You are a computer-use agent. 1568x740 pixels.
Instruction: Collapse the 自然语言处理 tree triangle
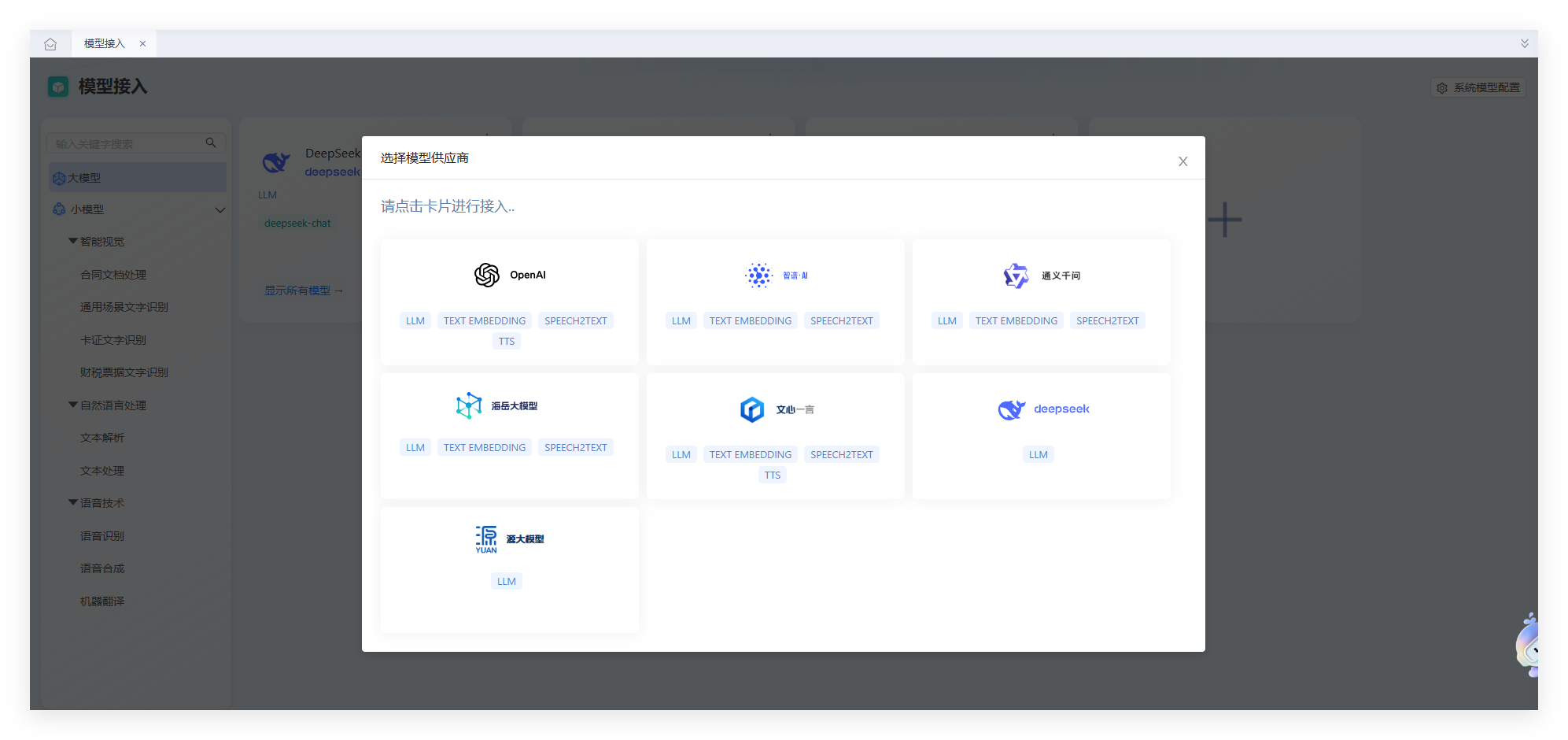click(x=73, y=405)
